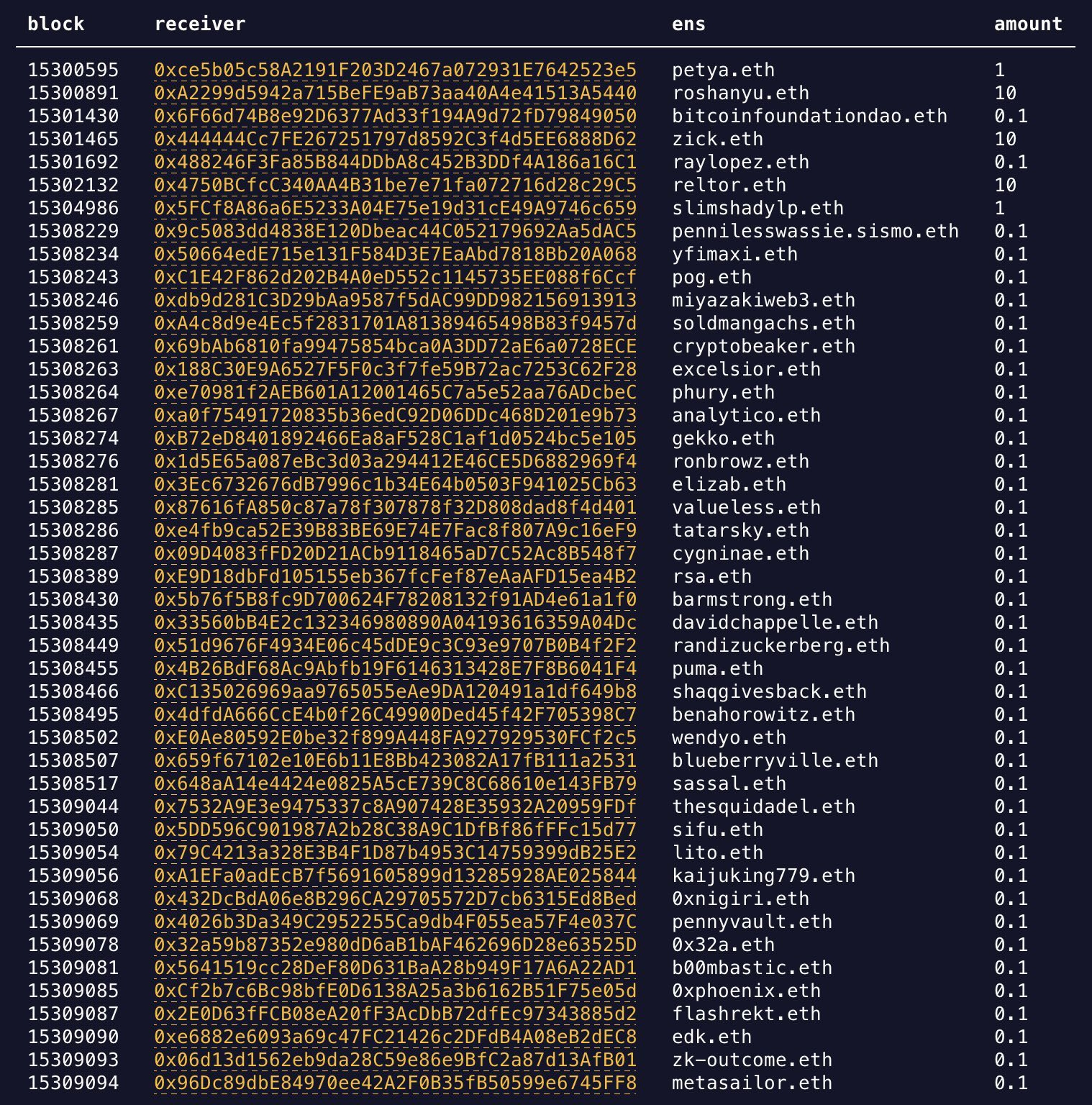The image size is (1092, 1105).
Task: Open receiver address for 0xphoenix.eth
Action: coord(396,991)
